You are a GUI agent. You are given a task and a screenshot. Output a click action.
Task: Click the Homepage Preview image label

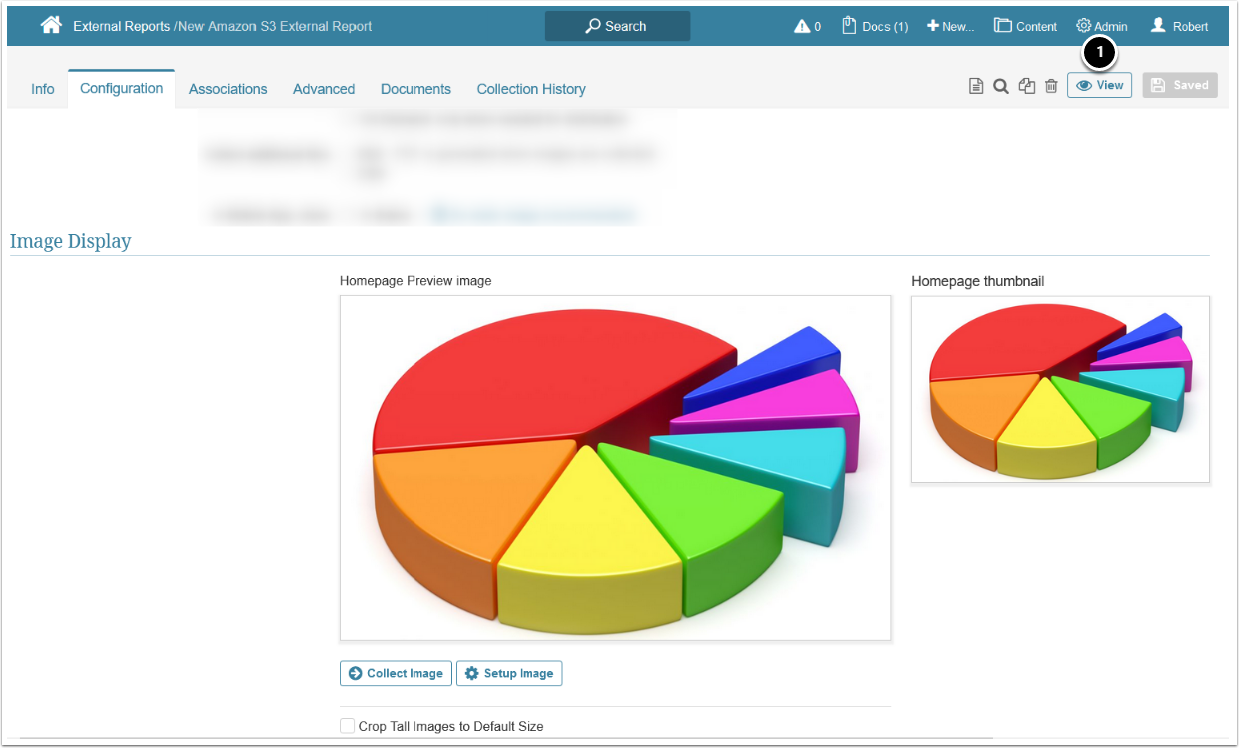pyautogui.click(x=416, y=281)
